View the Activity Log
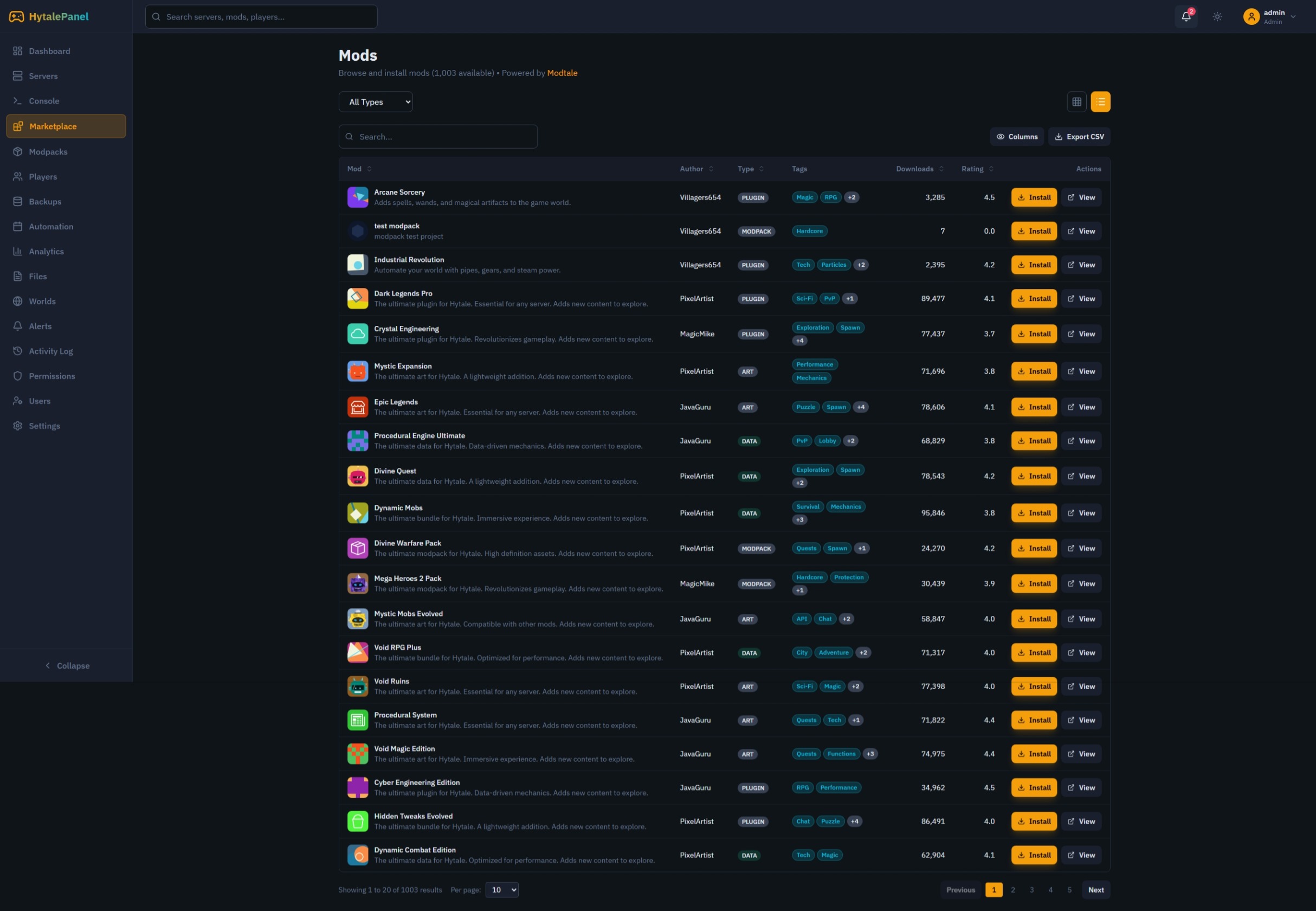 point(51,351)
